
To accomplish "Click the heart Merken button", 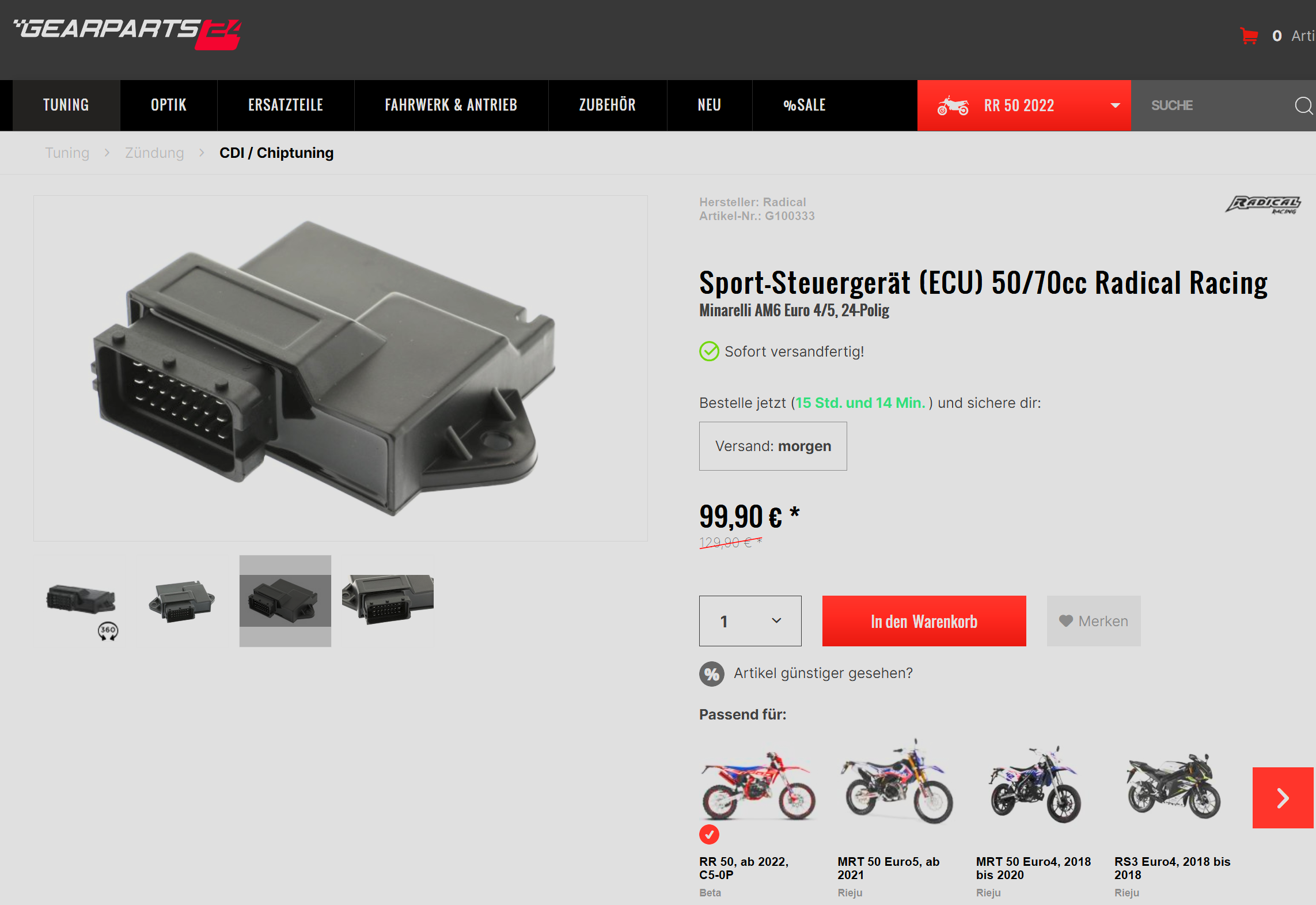I will point(1093,621).
